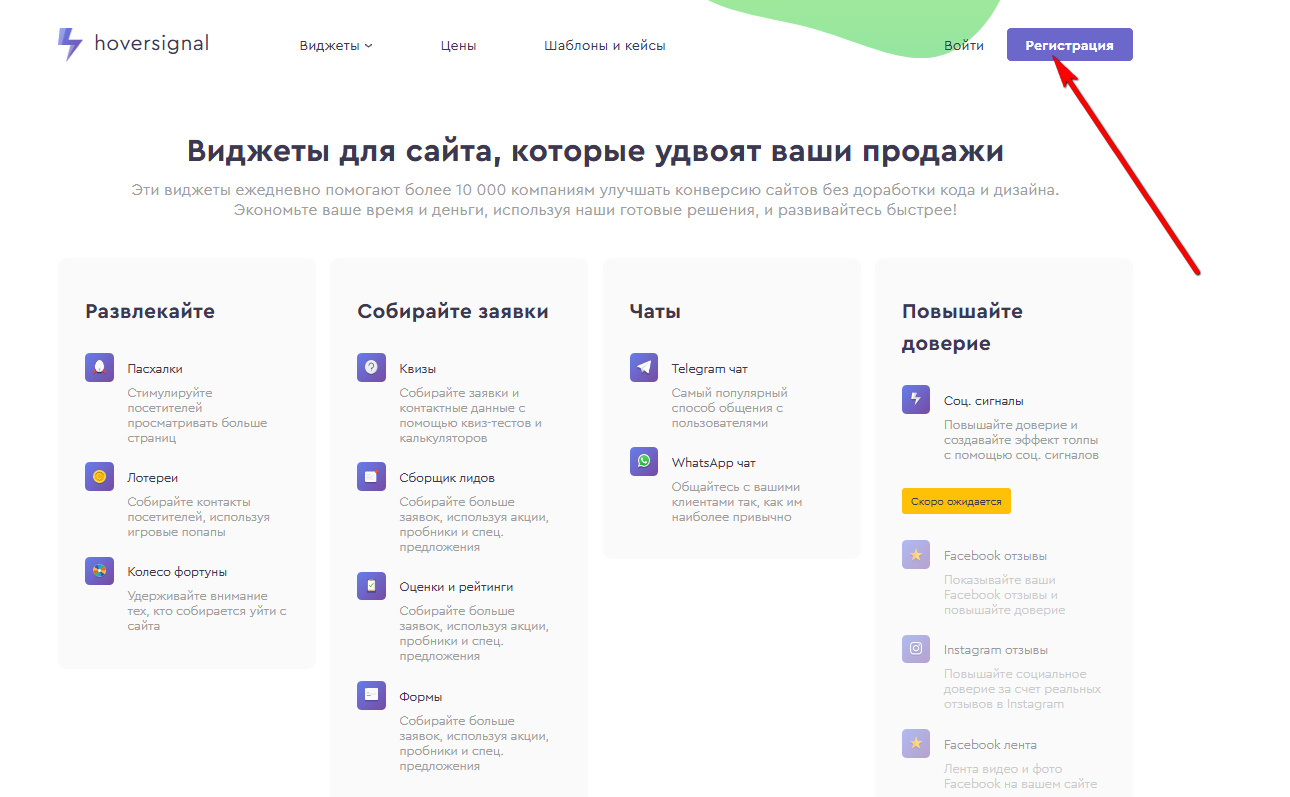Open the Telegram чат link
This screenshot has width=1290, height=797.
pyautogui.click(x=709, y=369)
